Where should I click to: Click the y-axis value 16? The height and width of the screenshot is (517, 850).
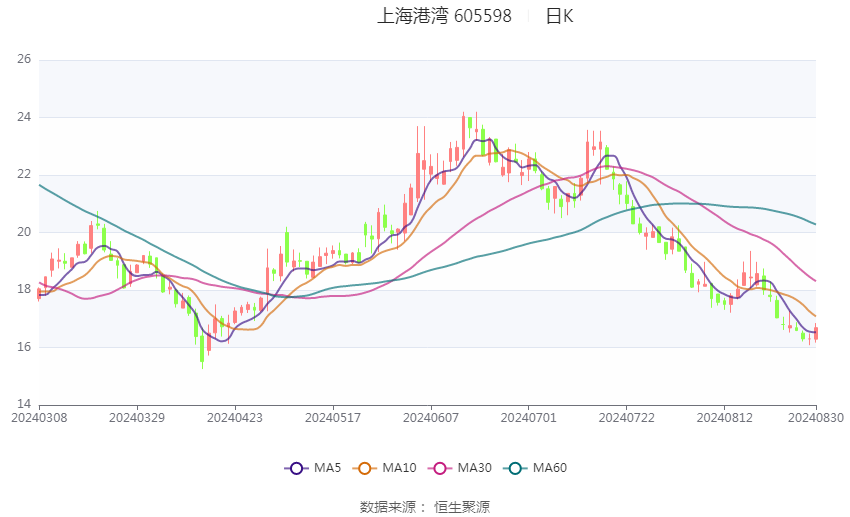pyautogui.click(x=24, y=347)
